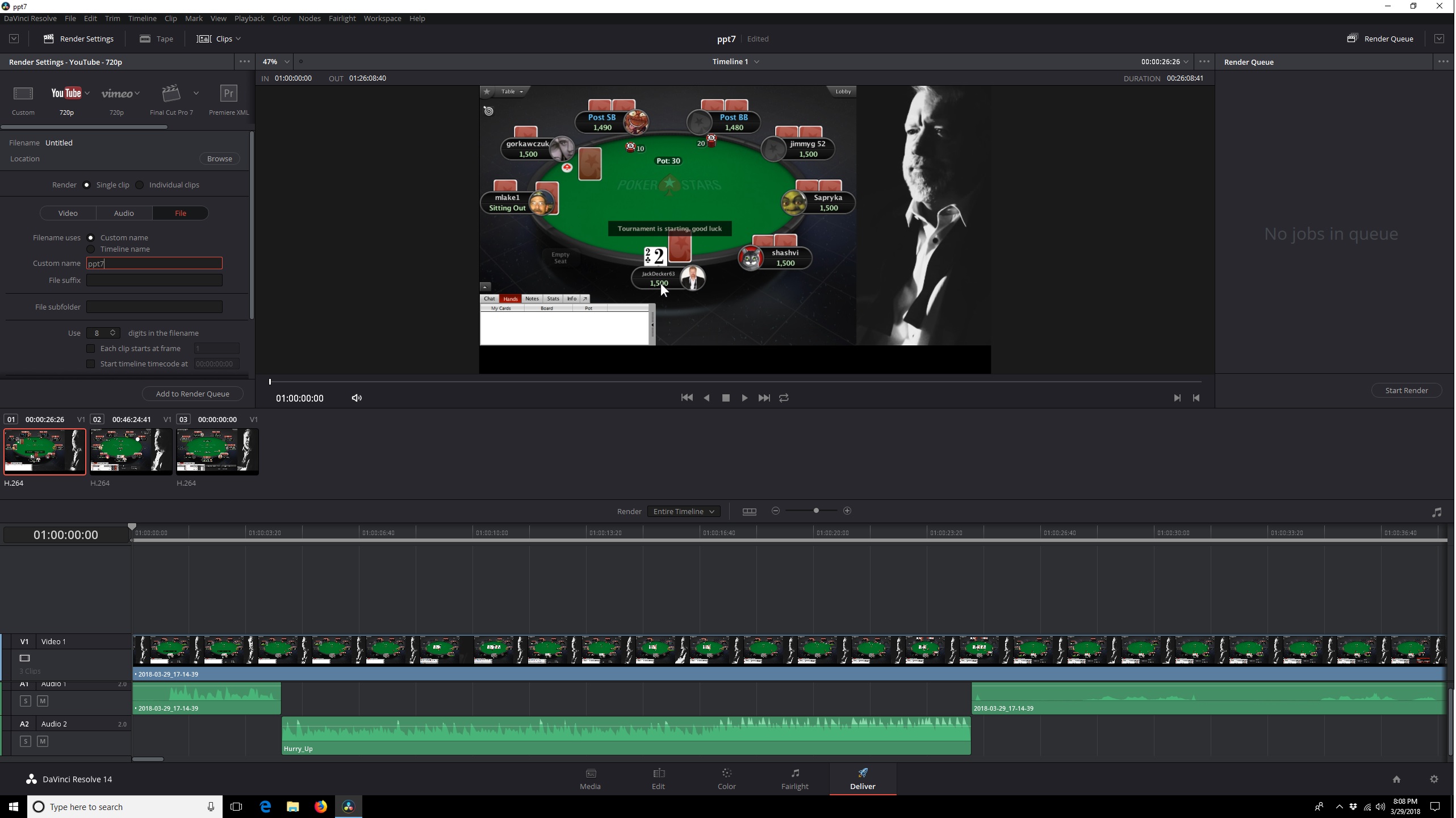Click the Add to Render Queue button
The image size is (1456, 818).
point(191,393)
